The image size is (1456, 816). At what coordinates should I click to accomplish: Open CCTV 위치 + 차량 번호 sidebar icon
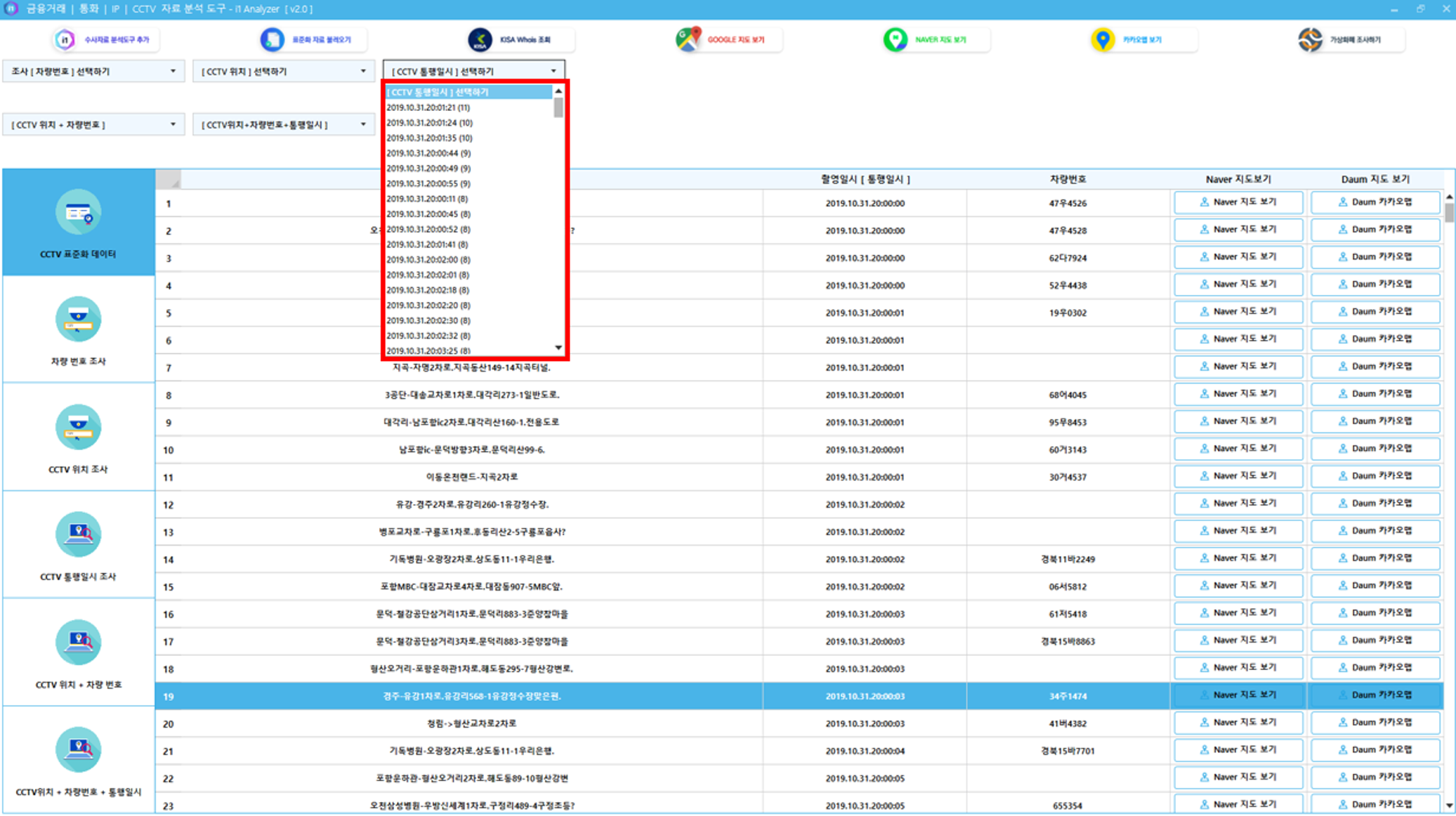[x=78, y=642]
